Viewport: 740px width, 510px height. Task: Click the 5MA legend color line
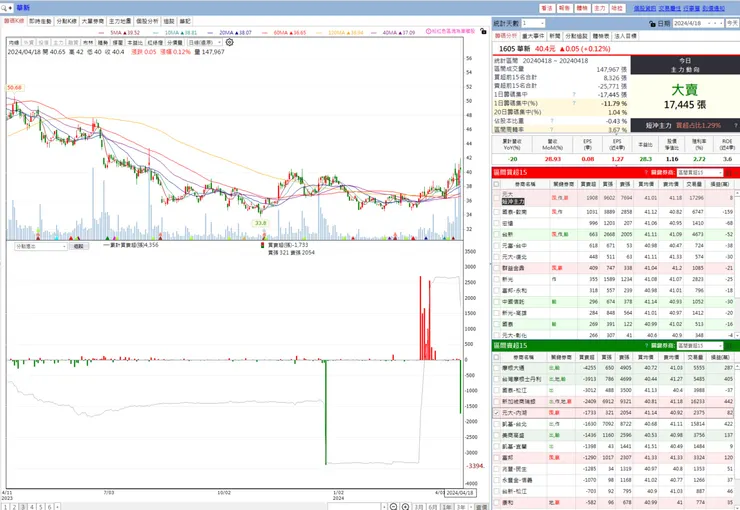pyautogui.click(x=101, y=33)
